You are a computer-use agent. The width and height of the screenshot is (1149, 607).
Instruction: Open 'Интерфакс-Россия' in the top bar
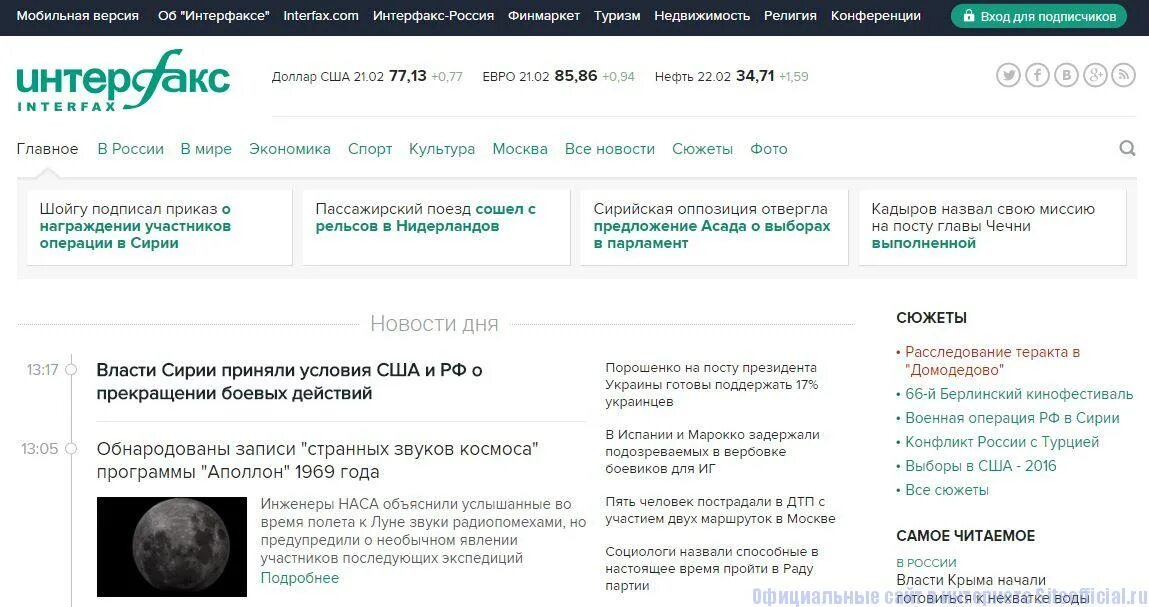click(x=433, y=15)
